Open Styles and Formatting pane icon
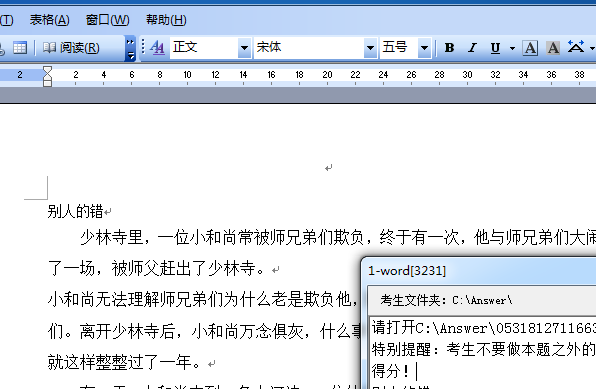 (157, 48)
